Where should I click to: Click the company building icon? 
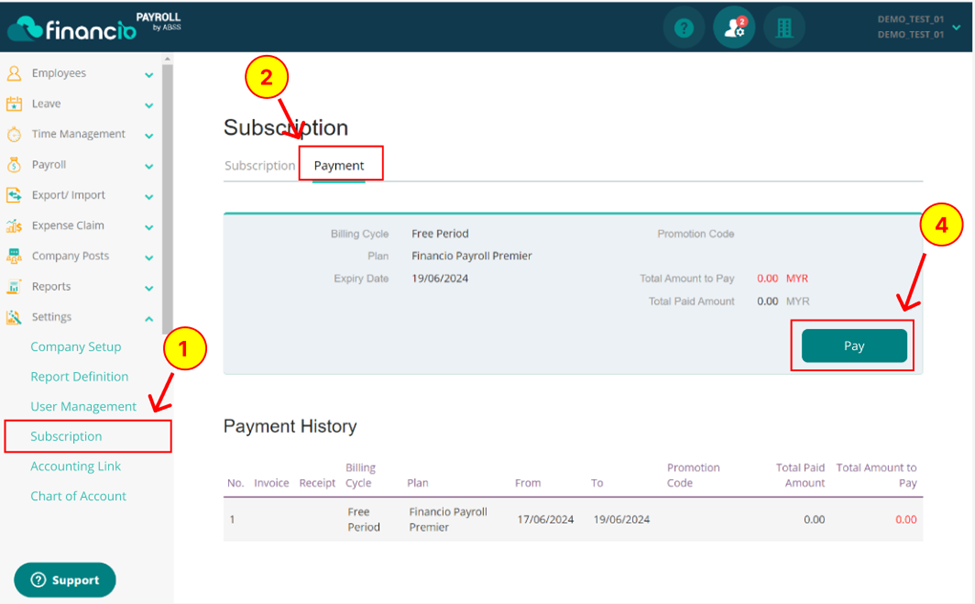(x=784, y=28)
